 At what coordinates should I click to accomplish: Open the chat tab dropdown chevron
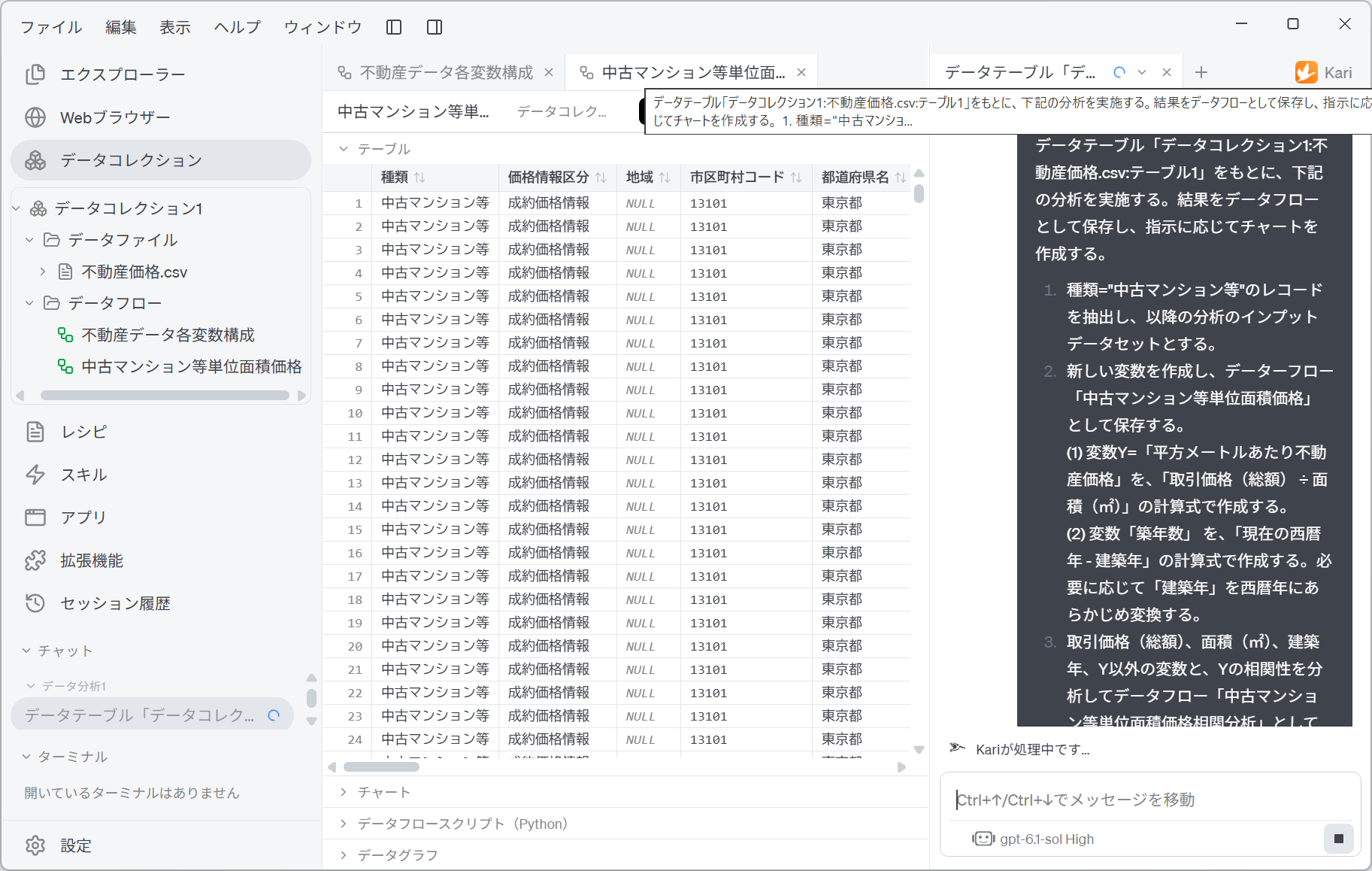tap(1142, 72)
